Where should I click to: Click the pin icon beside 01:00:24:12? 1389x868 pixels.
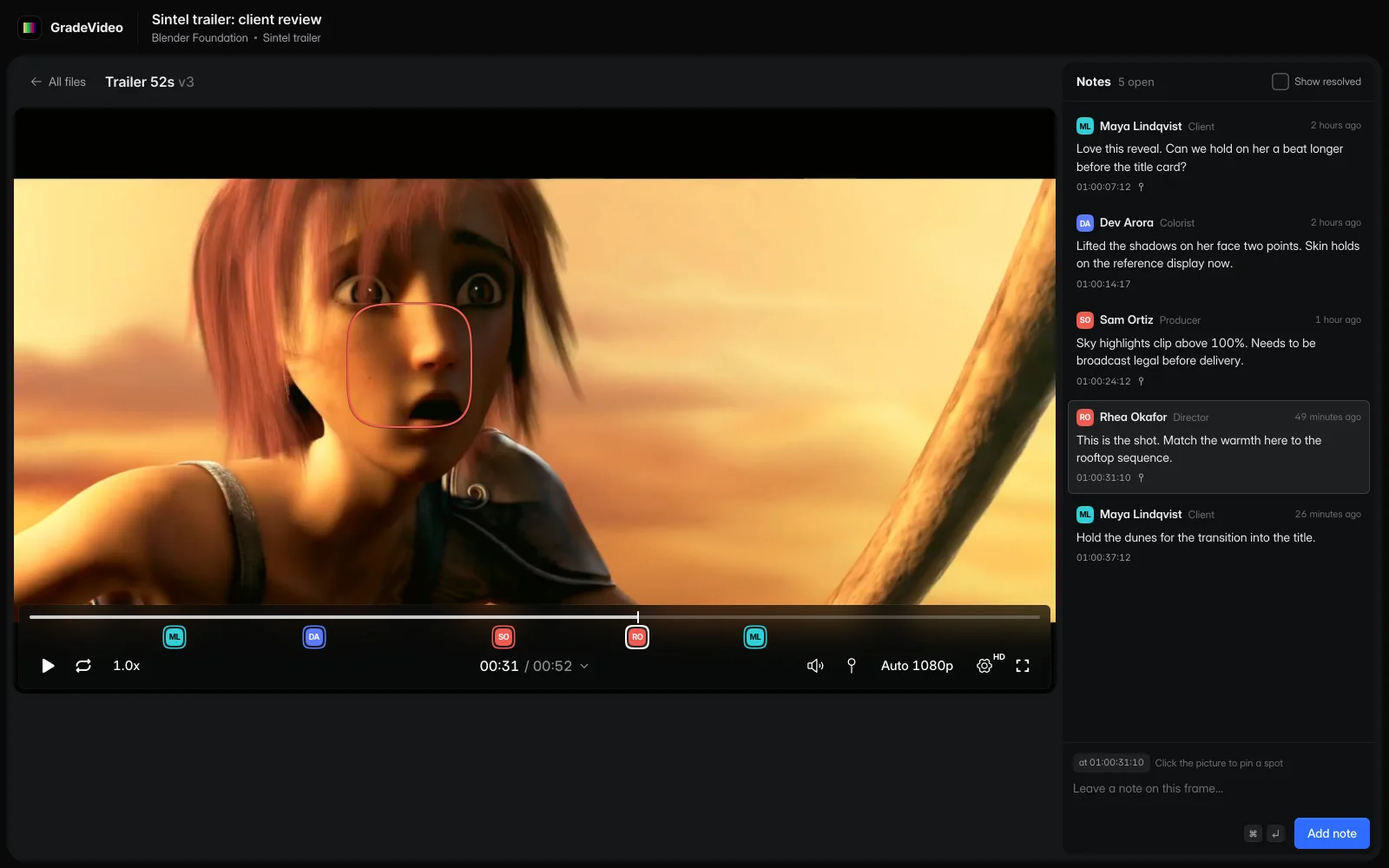[x=1142, y=381]
